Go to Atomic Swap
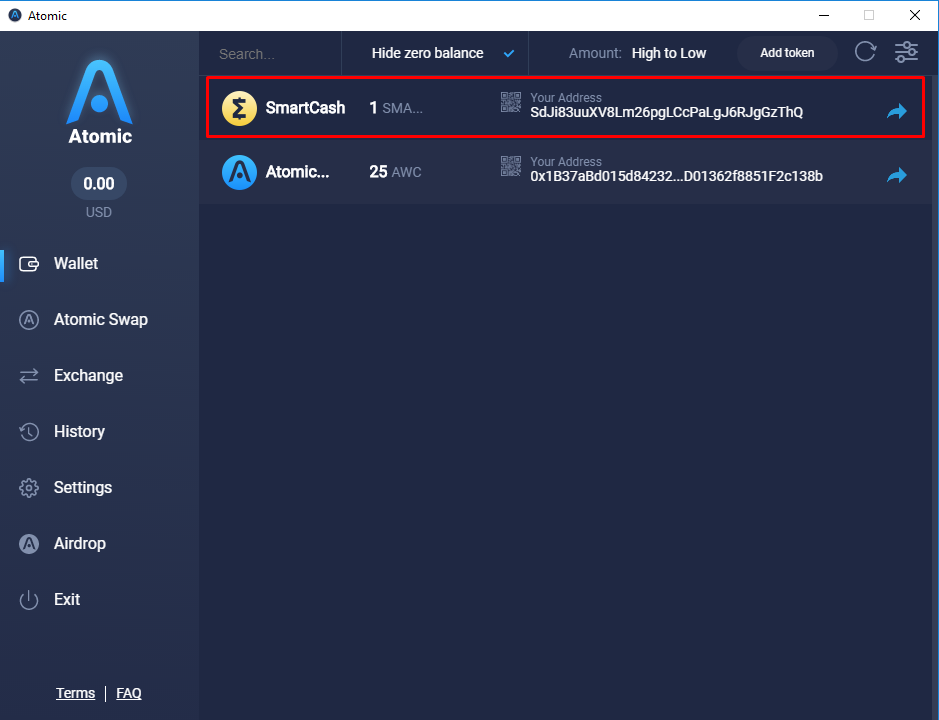 click(101, 320)
